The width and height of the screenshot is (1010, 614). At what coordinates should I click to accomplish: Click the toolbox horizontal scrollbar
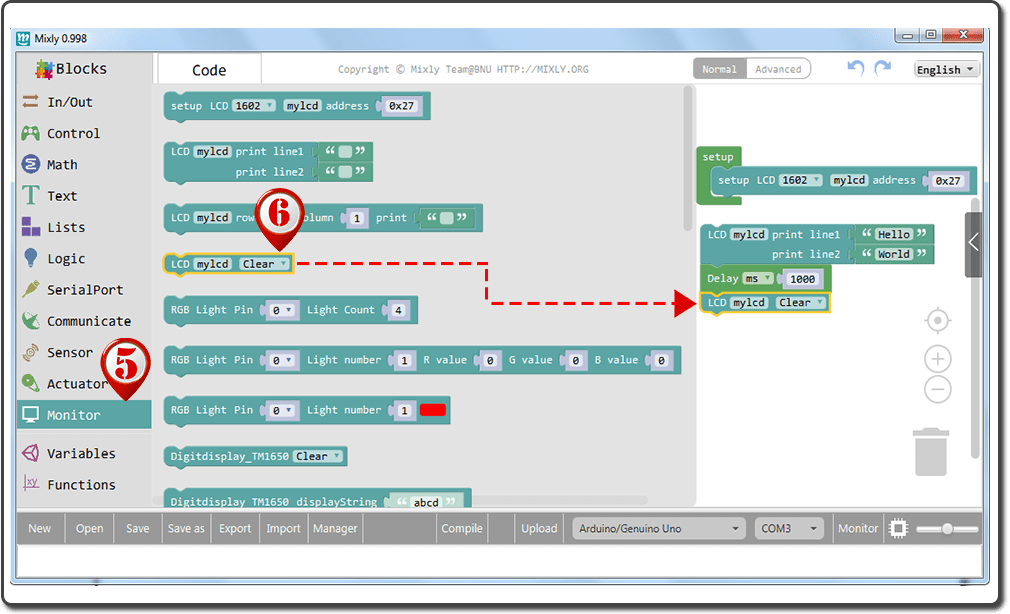click(x=399, y=500)
